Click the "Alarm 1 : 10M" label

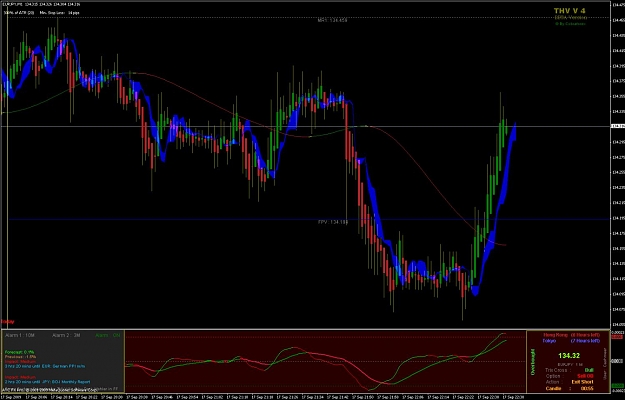coord(19,335)
